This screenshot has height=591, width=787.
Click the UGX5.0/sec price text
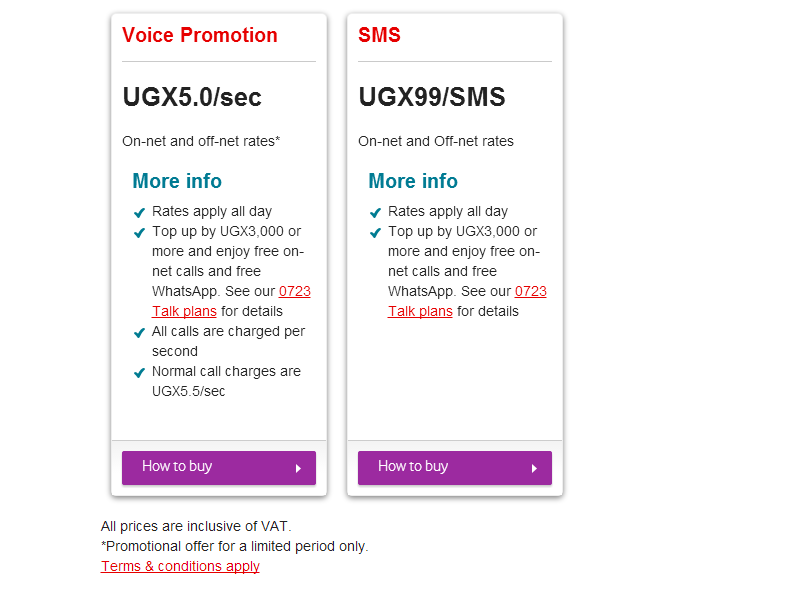[x=192, y=97]
